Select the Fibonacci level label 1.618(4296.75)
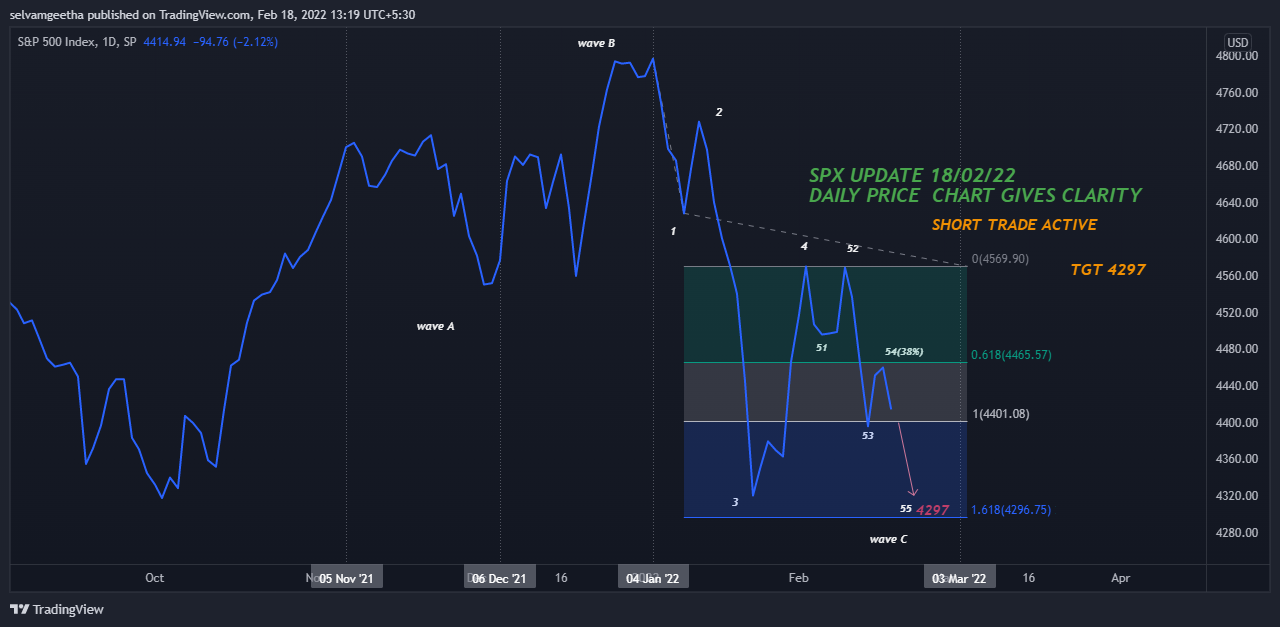Image resolution: width=1280 pixels, height=627 pixels. [x=1011, y=509]
